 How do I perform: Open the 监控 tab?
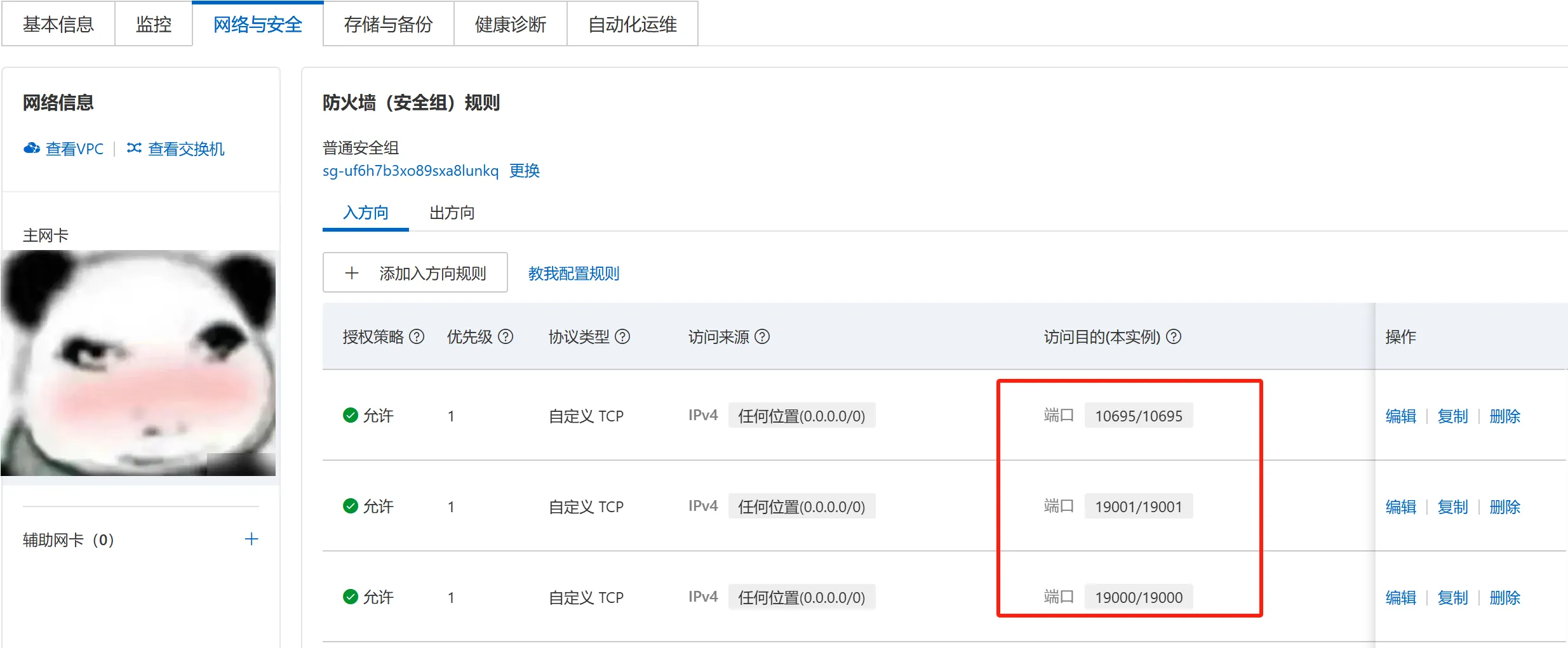pos(154,24)
